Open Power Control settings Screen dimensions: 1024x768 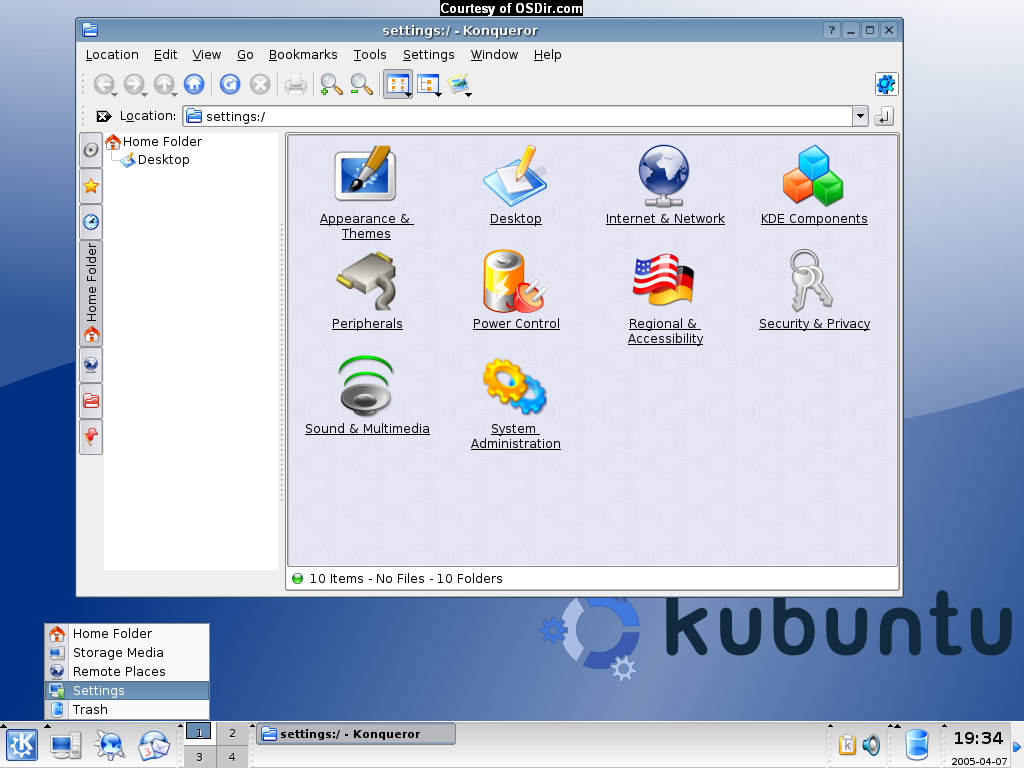click(x=516, y=291)
